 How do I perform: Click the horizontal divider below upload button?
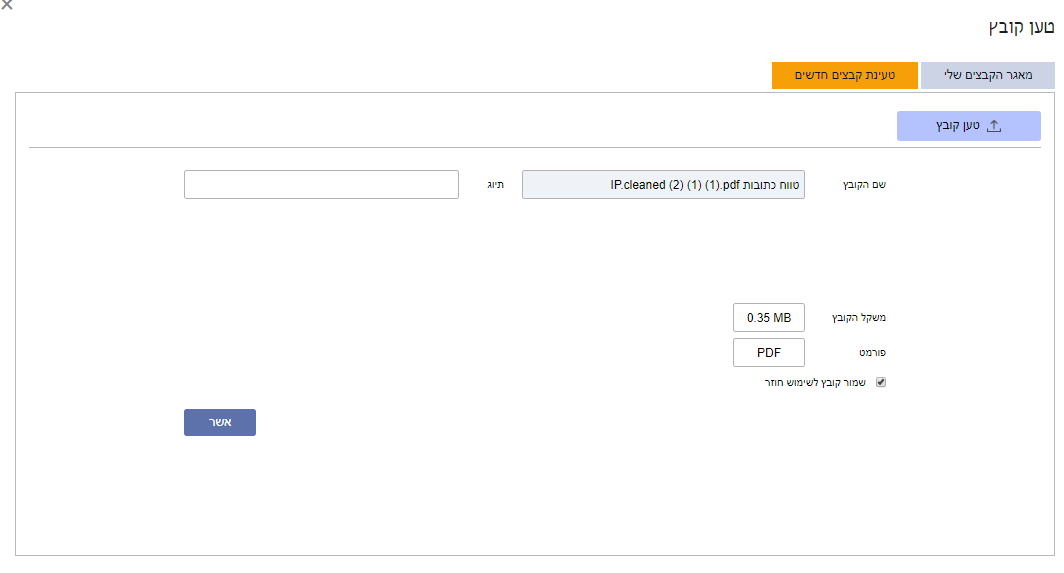(x=535, y=147)
